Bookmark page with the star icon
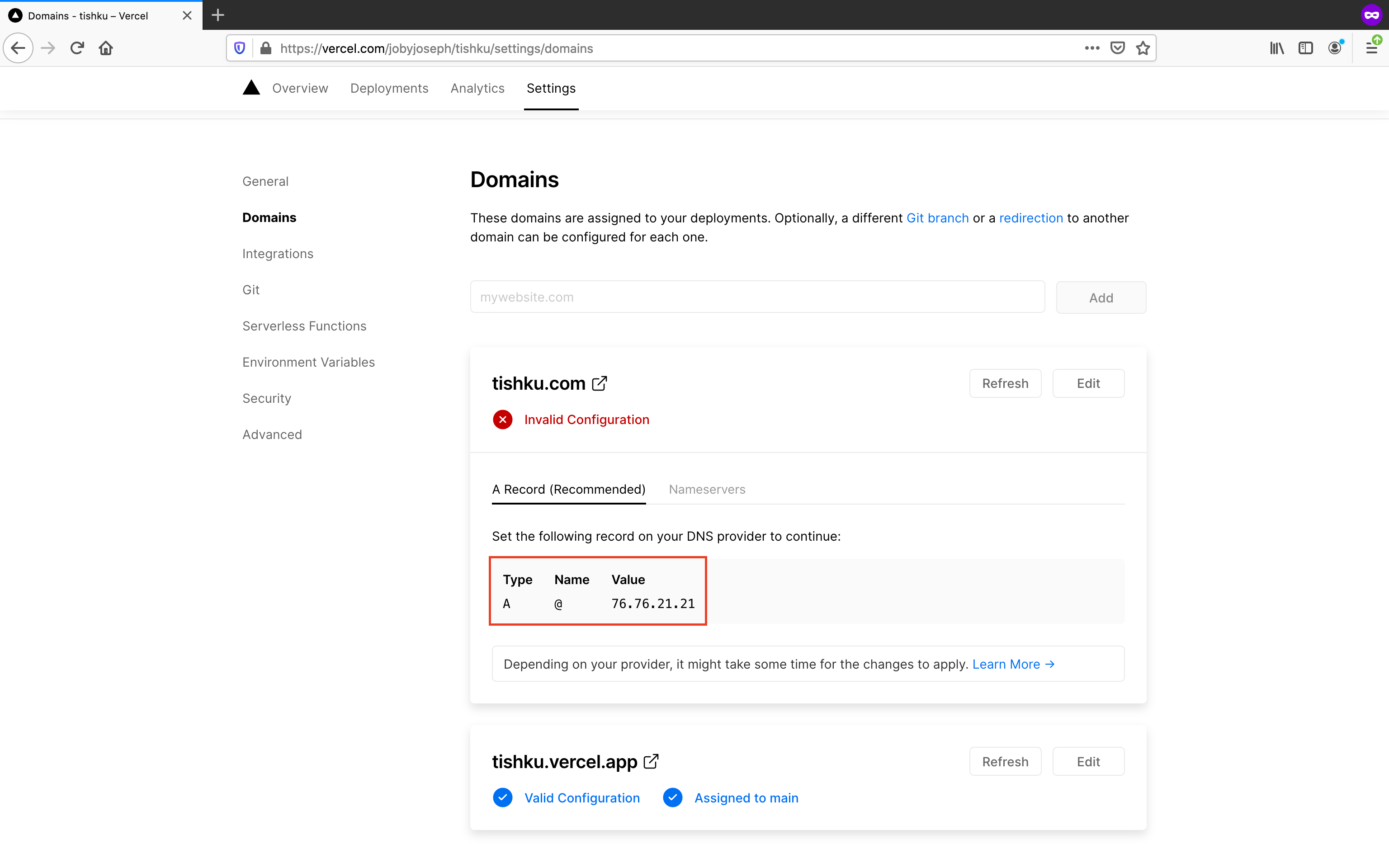Viewport: 1389px width, 868px height. (1143, 48)
